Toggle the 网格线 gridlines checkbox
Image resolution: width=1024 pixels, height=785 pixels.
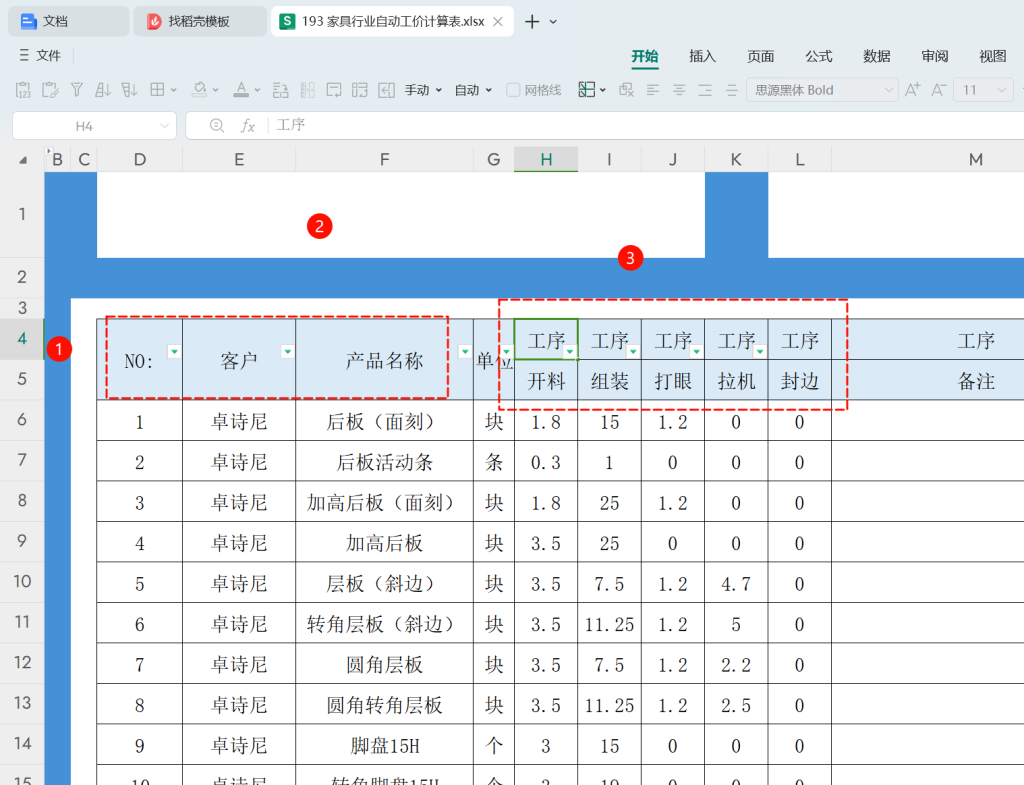coord(513,90)
